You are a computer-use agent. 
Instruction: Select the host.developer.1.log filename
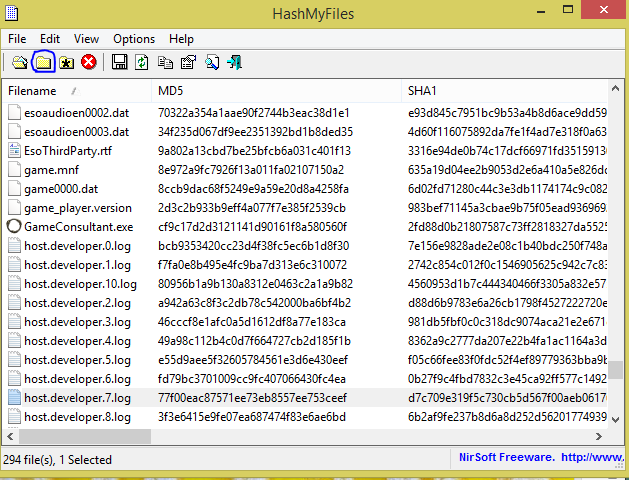pos(77,265)
